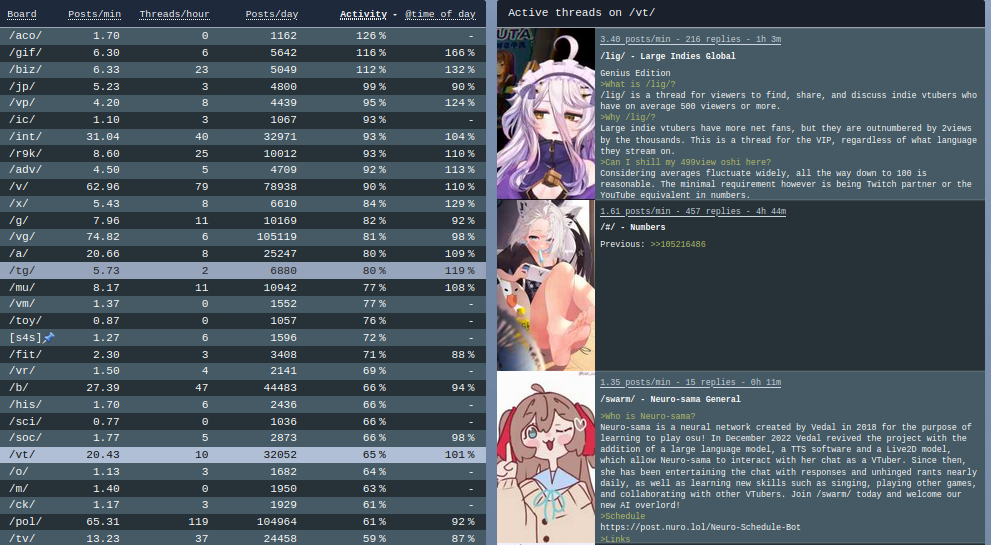991x545 pixels.
Task: Select the /r9k/ board row
Action: [x=243, y=154]
